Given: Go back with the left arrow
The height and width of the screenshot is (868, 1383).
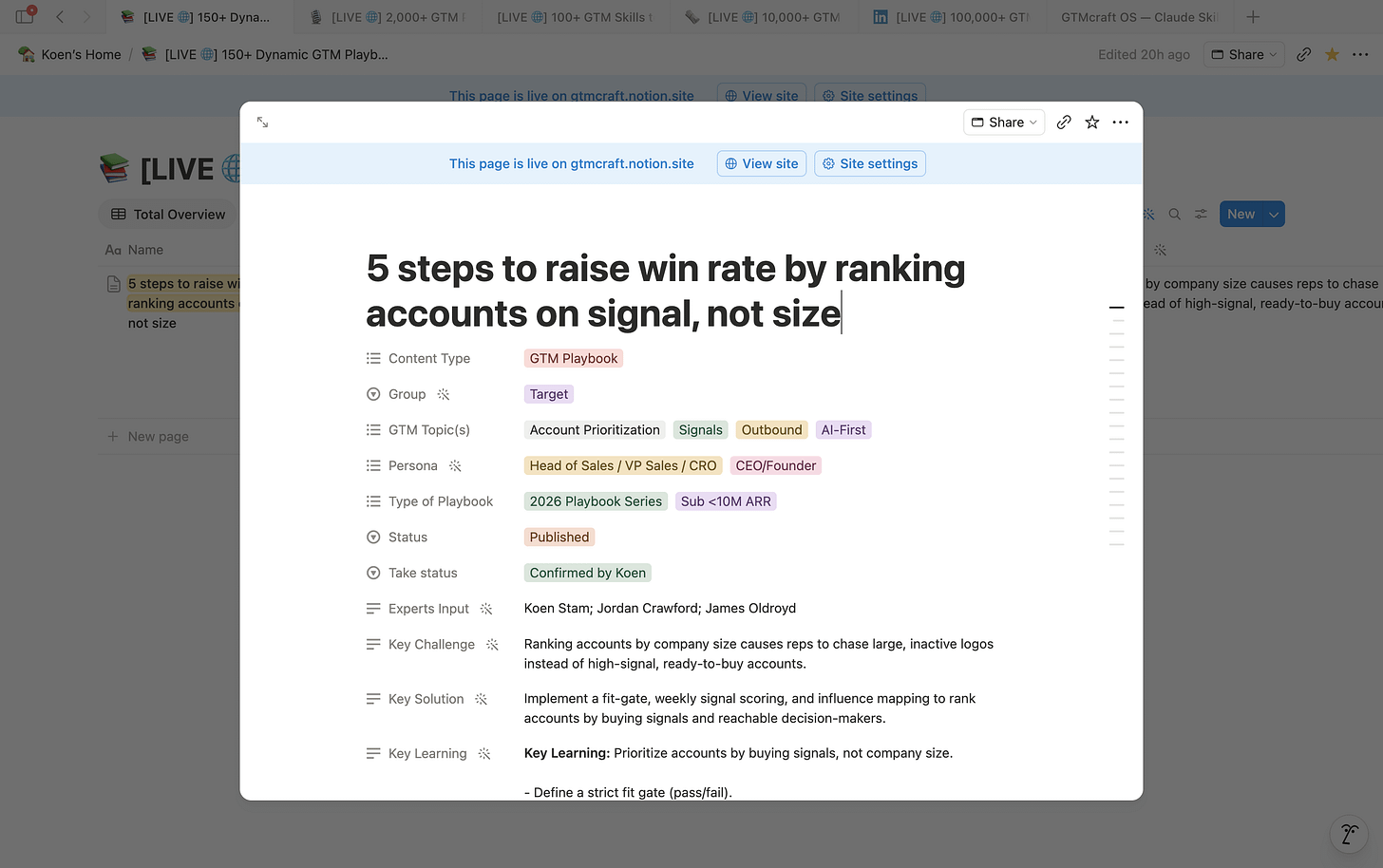Looking at the screenshot, I should (60, 17).
